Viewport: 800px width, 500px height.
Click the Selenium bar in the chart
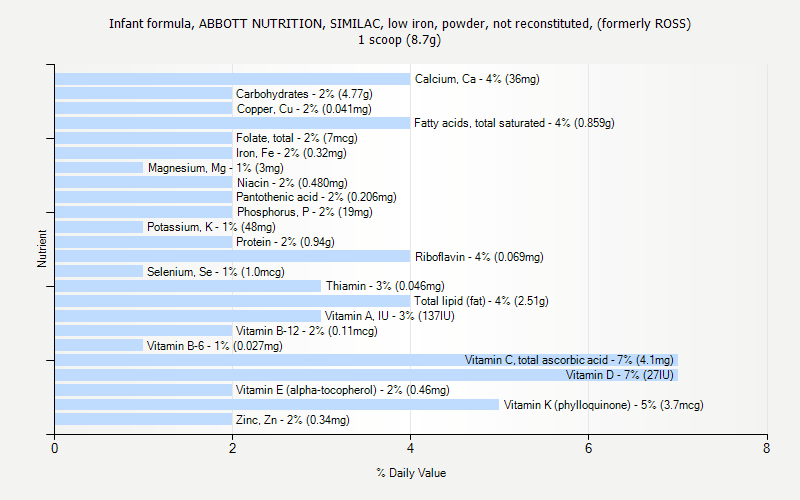[99, 271]
